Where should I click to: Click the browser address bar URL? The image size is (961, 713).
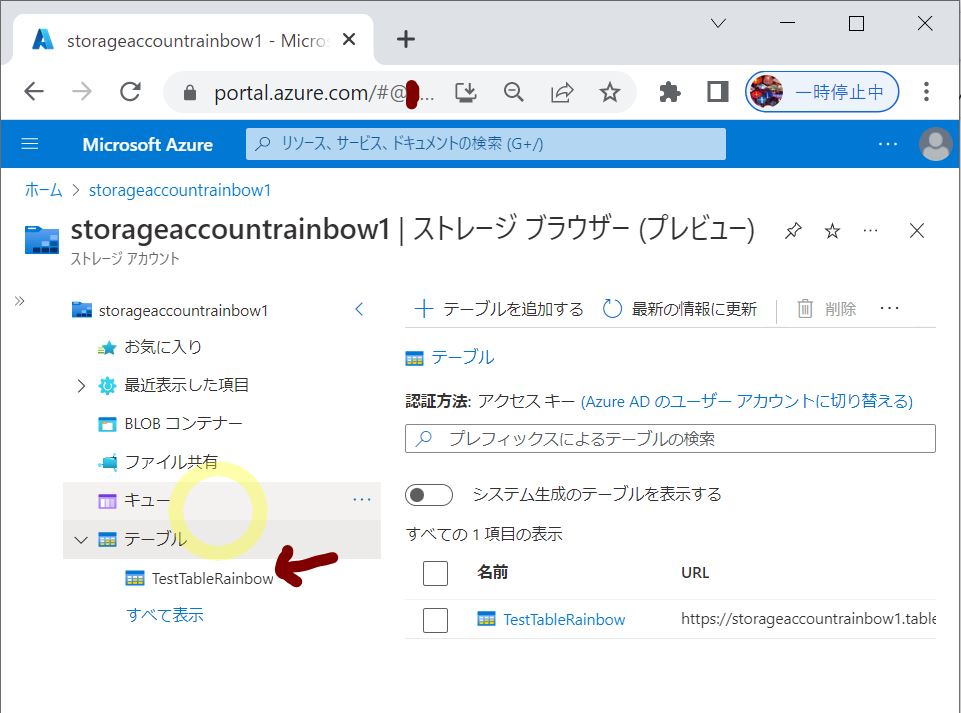324,93
